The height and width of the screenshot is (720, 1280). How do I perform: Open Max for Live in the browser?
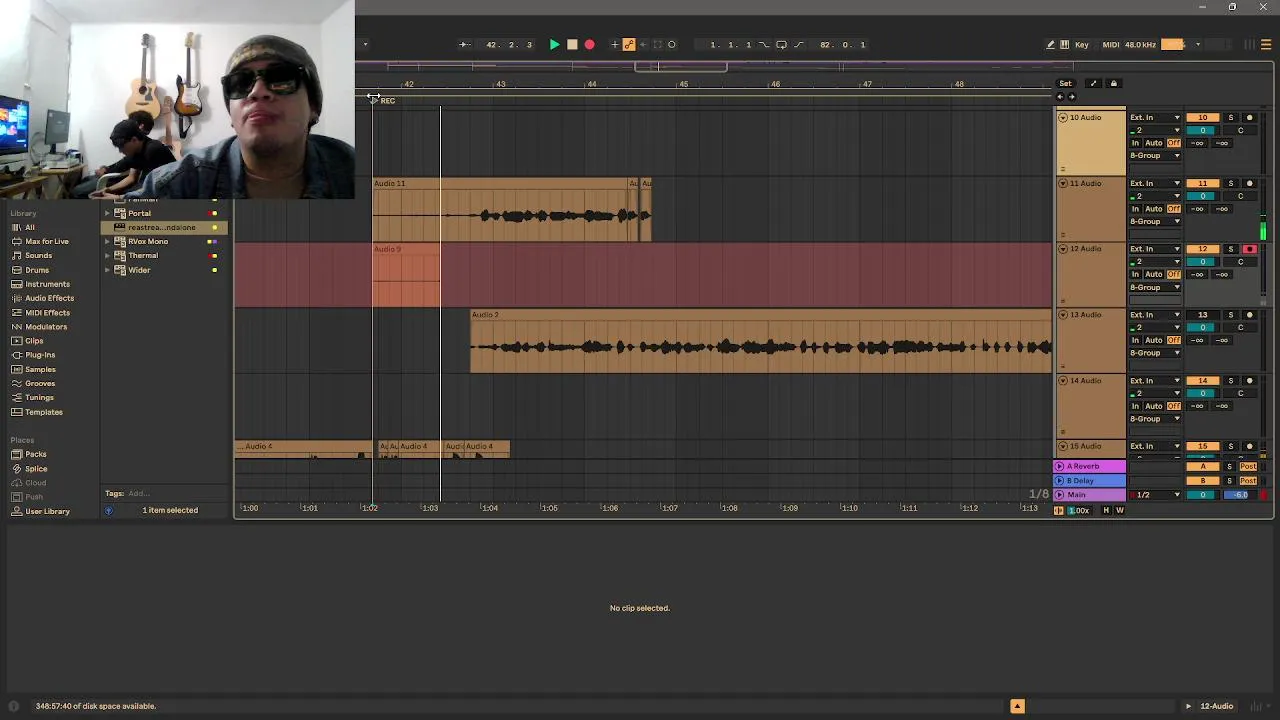pos(47,241)
